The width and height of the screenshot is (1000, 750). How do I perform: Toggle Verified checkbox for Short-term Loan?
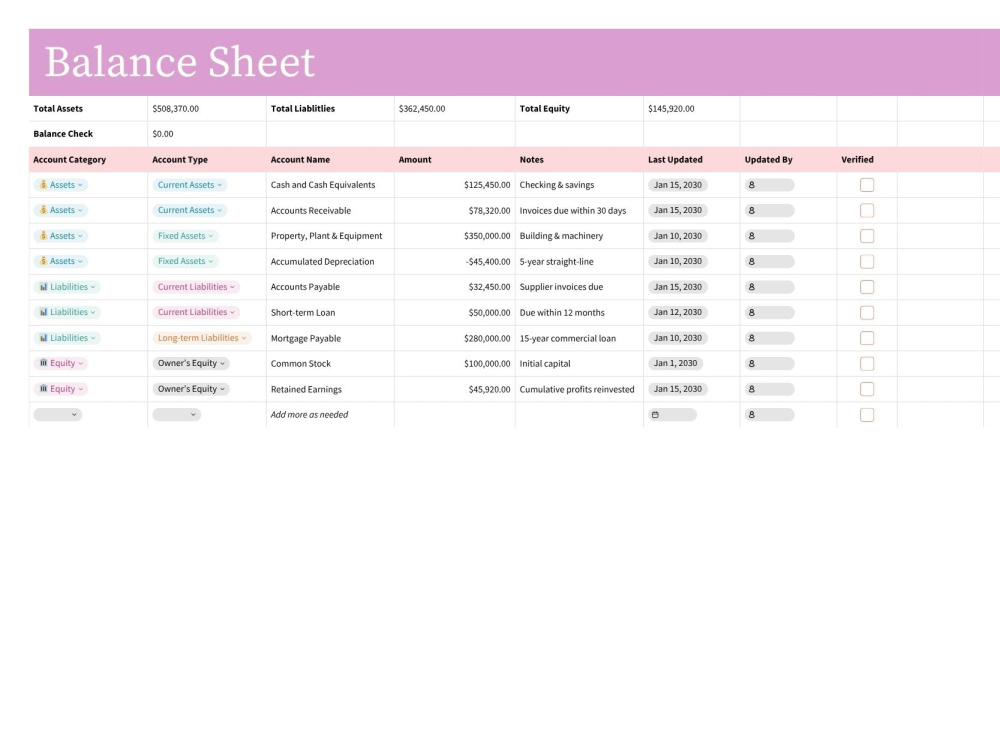[867, 312]
